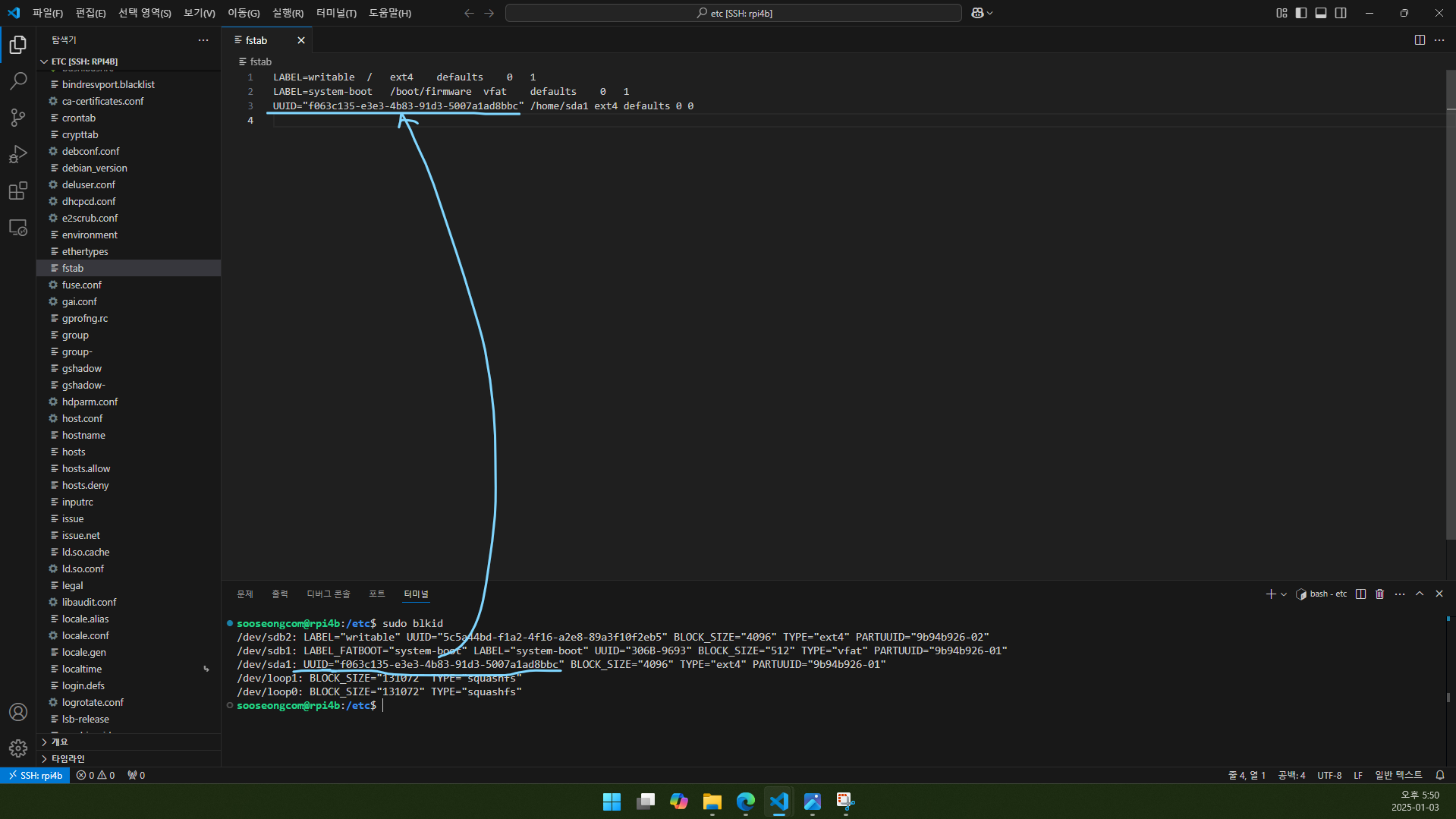Collapse the ETC [SSH: RPI4B] folder
Image resolution: width=1456 pixels, height=819 pixels.
(129, 61)
